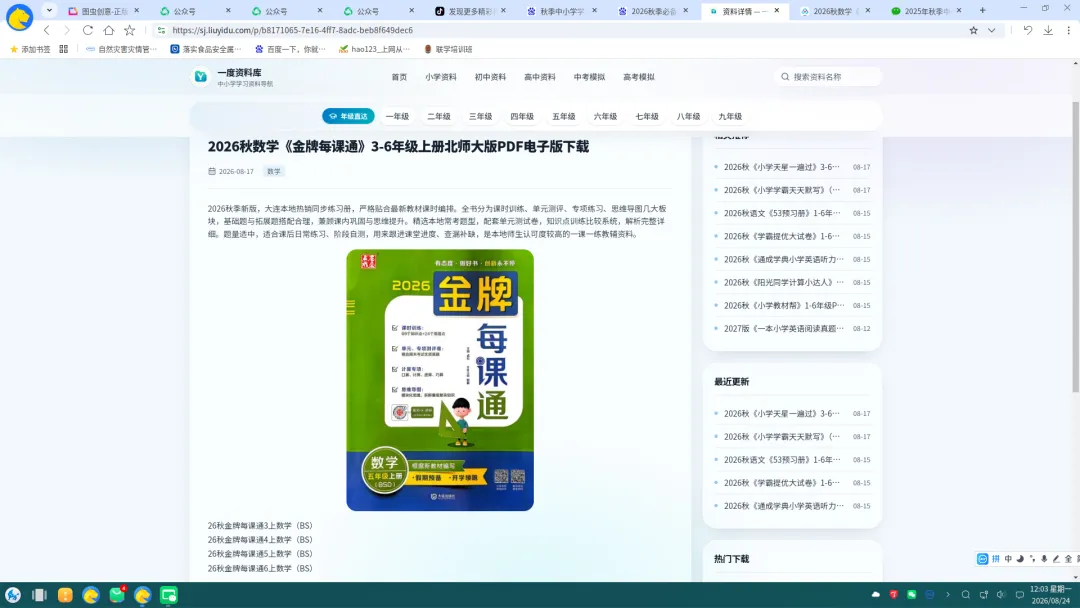Select the 五年级 grade filter
The height and width of the screenshot is (608, 1080).
563,116
